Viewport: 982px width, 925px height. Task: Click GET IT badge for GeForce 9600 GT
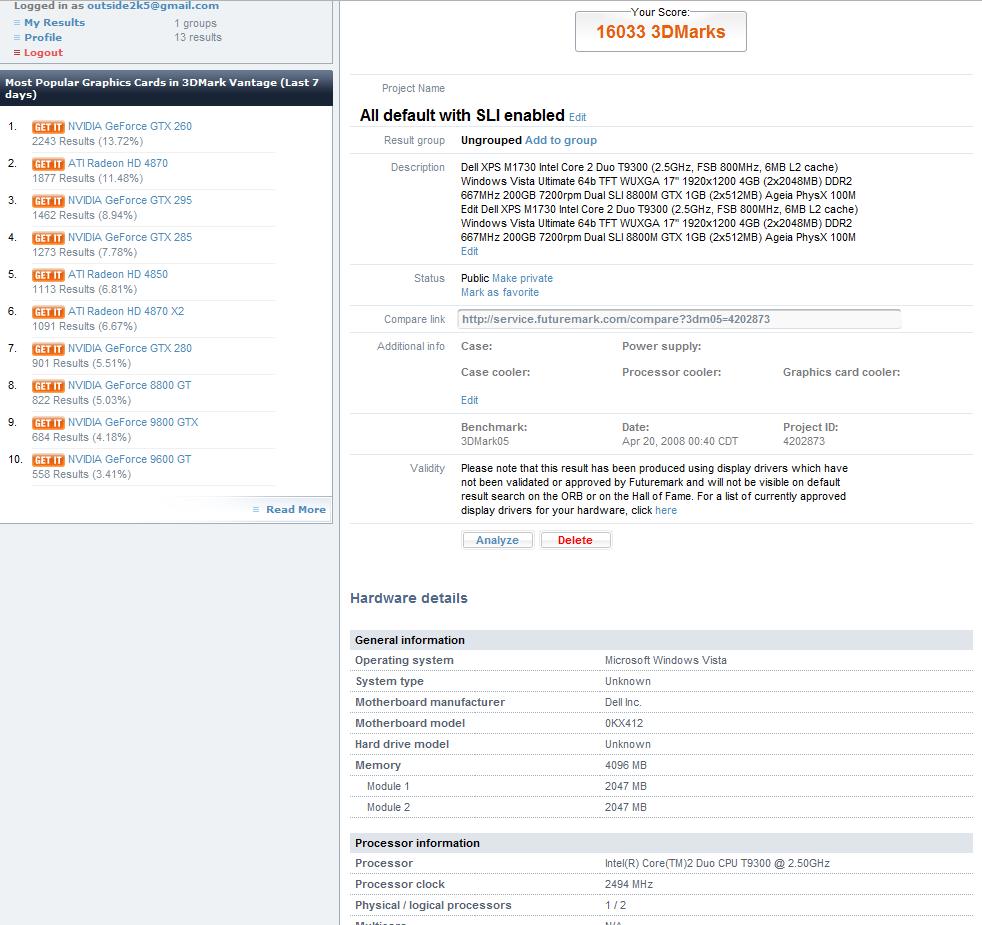pos(48,460)
